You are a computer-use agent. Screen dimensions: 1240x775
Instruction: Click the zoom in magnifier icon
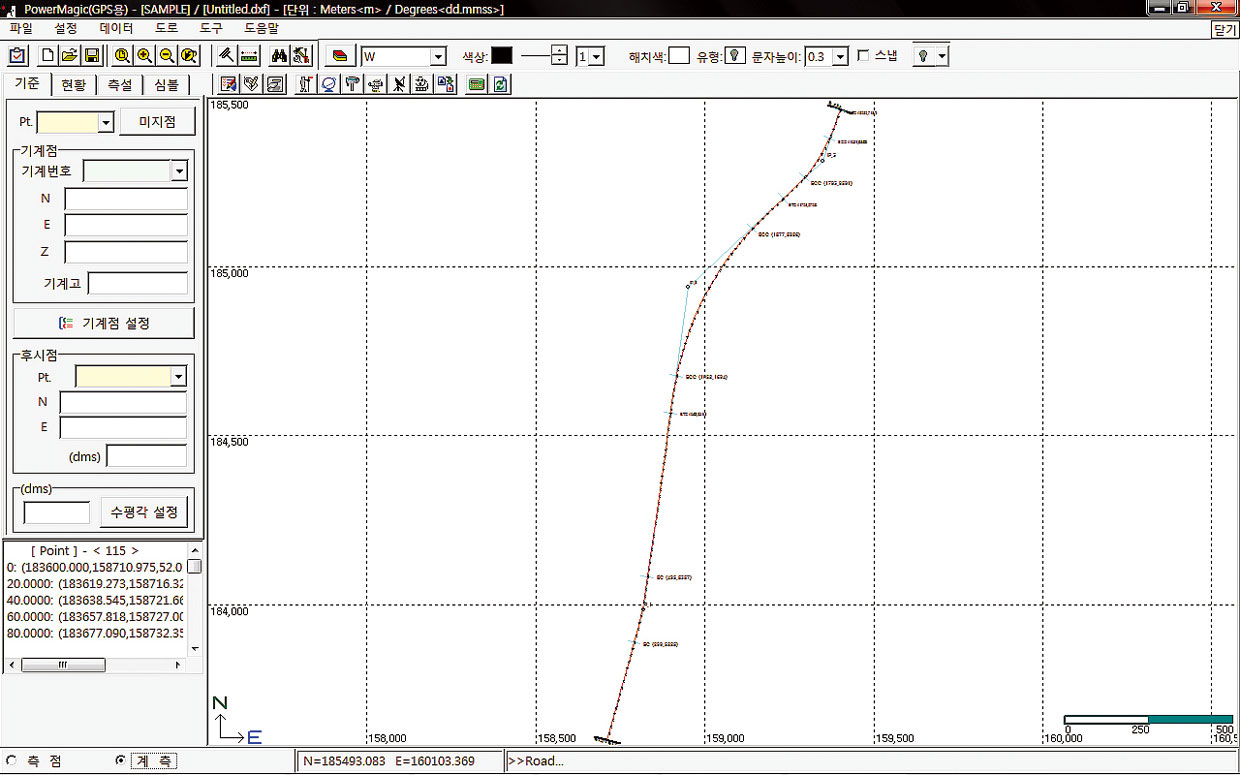tap(144, 56)
